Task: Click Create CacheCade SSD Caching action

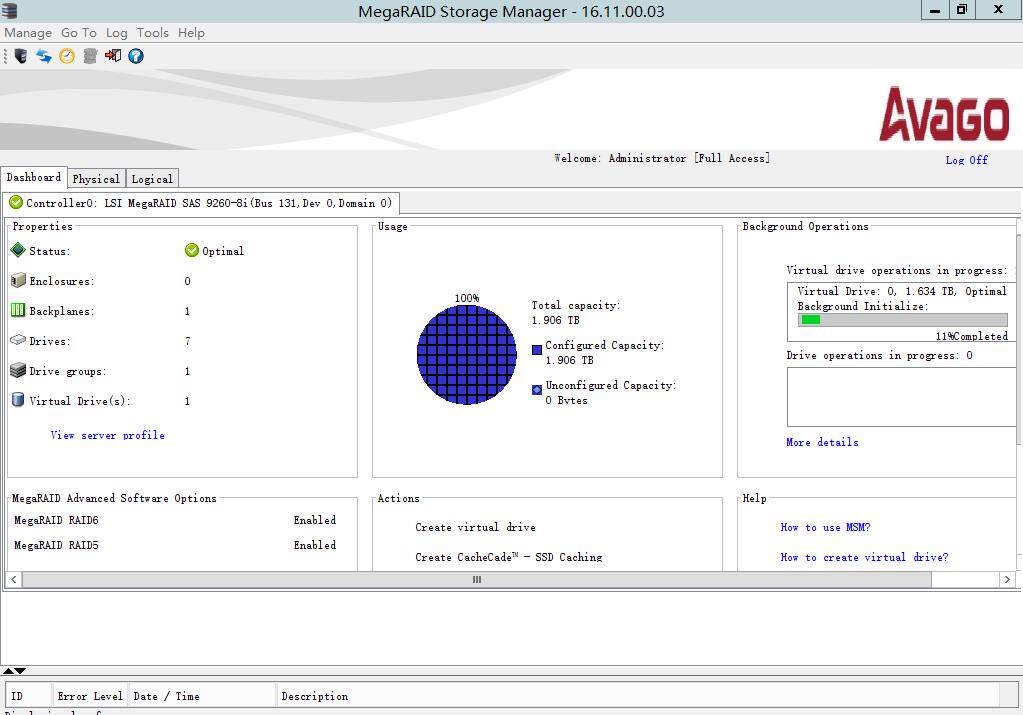Action: pos(509,557)
